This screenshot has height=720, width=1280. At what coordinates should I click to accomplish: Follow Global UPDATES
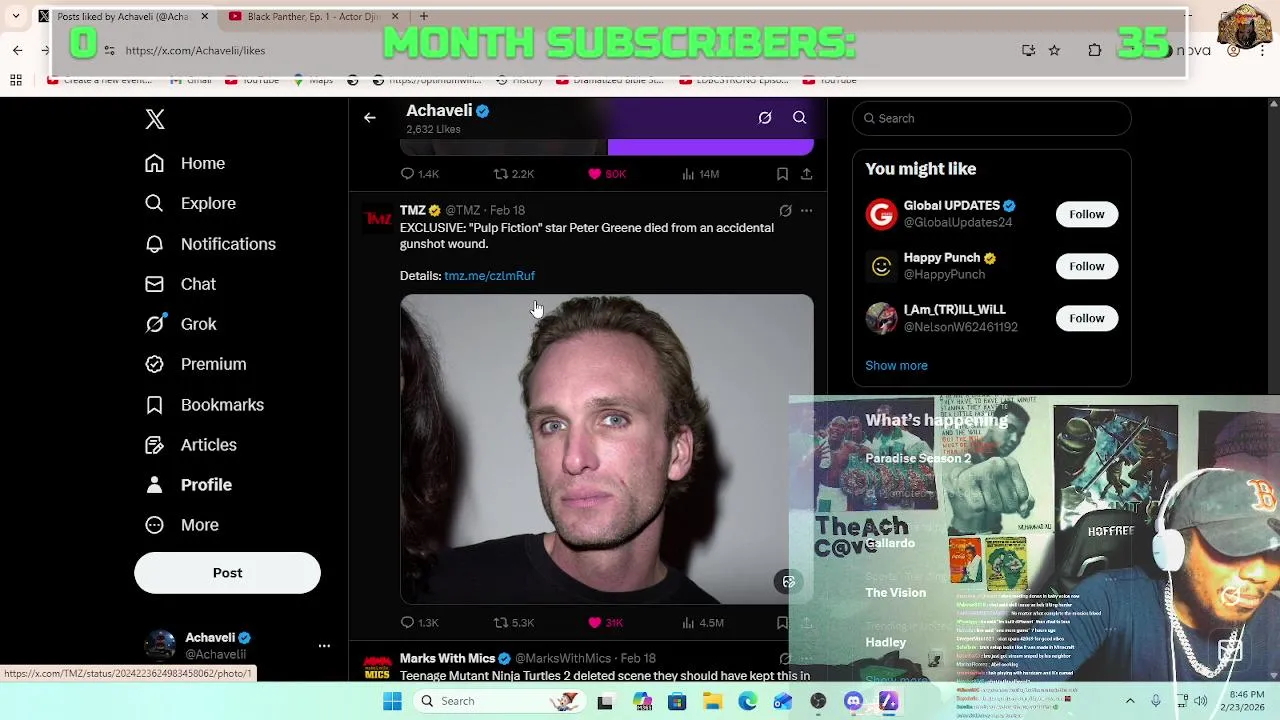point(1086,214)
